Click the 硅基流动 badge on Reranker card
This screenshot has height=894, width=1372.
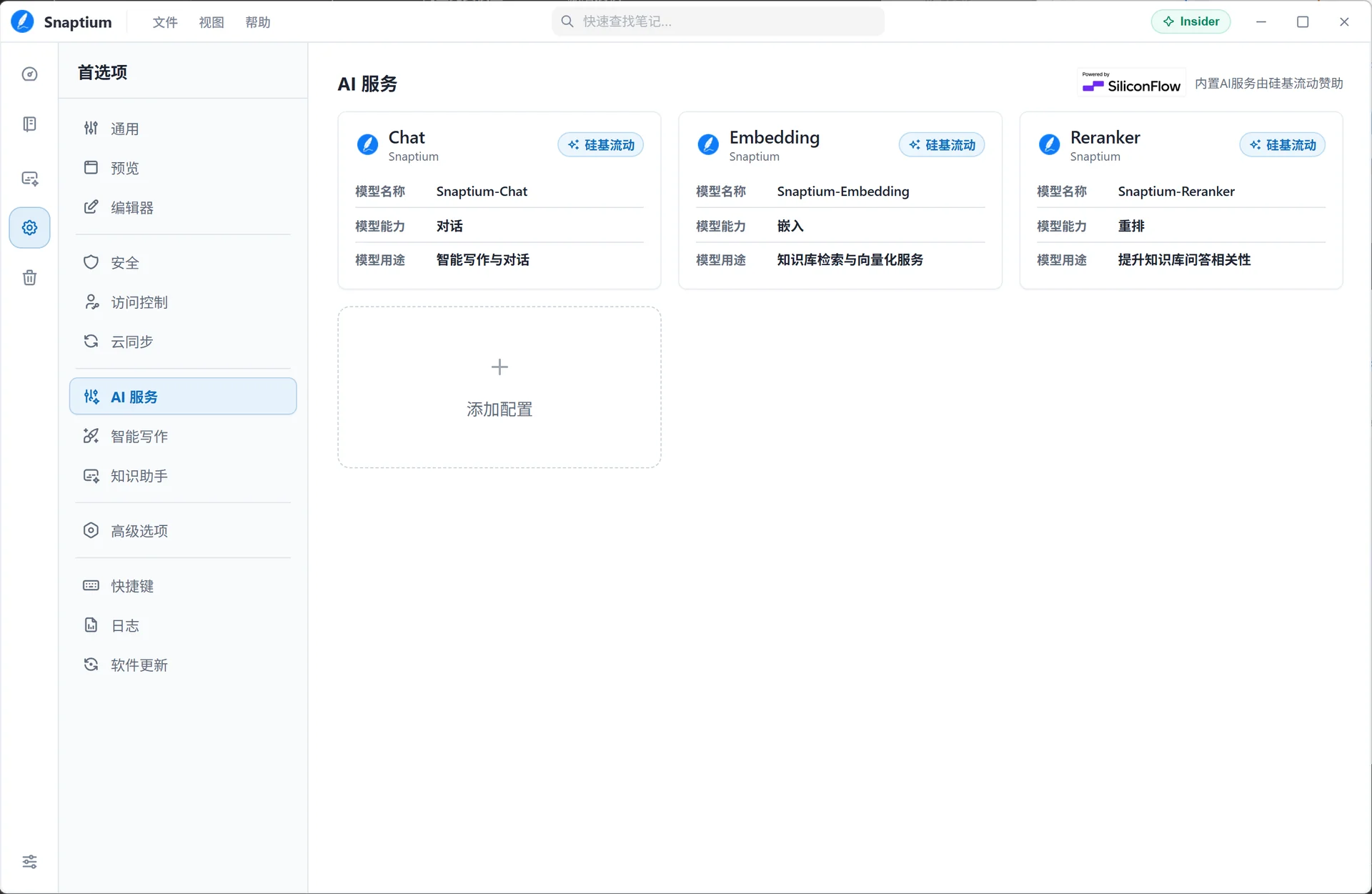[1283, 145]
